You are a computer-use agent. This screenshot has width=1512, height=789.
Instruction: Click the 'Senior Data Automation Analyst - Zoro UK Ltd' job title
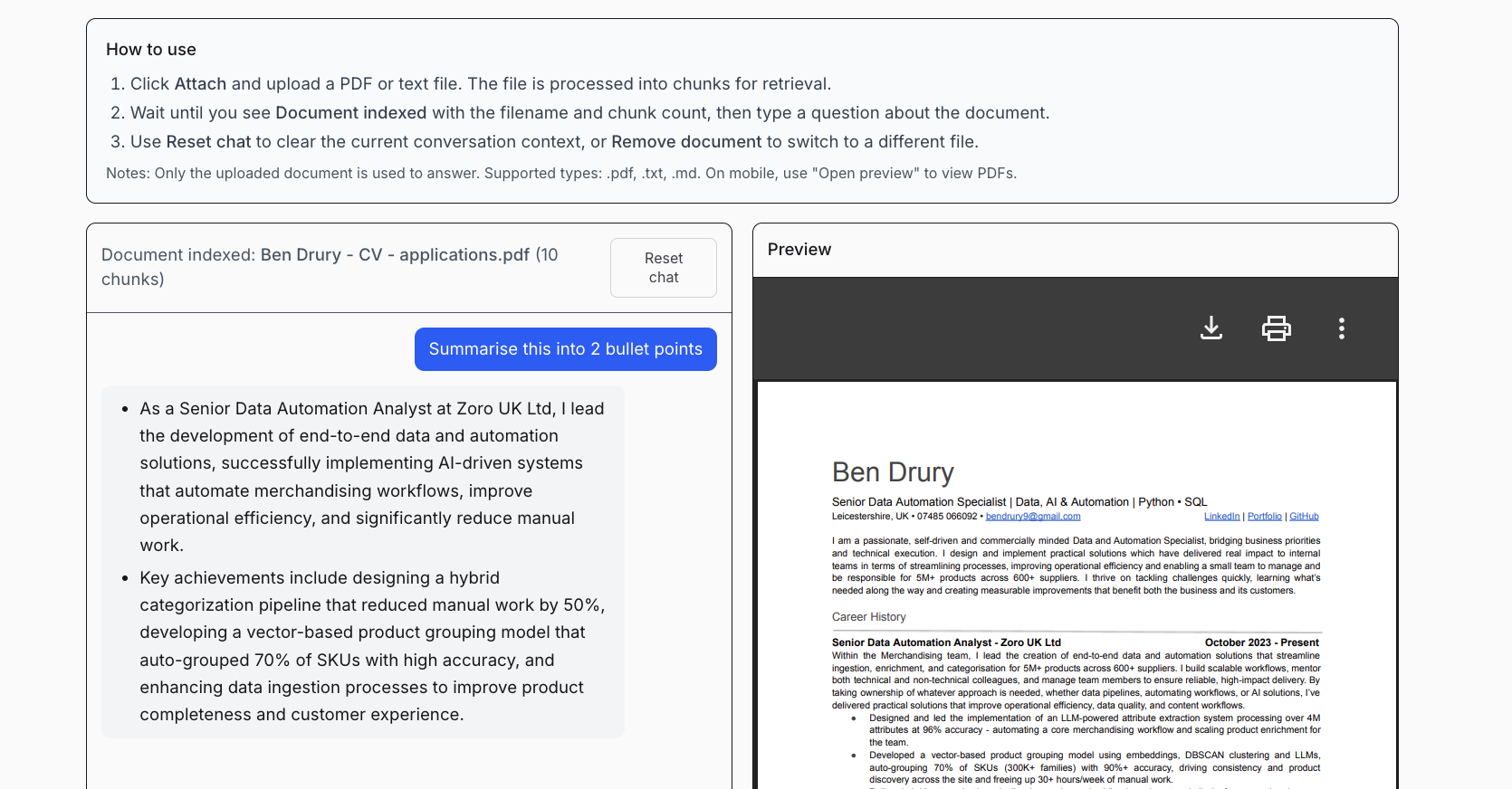pos(945,642)
